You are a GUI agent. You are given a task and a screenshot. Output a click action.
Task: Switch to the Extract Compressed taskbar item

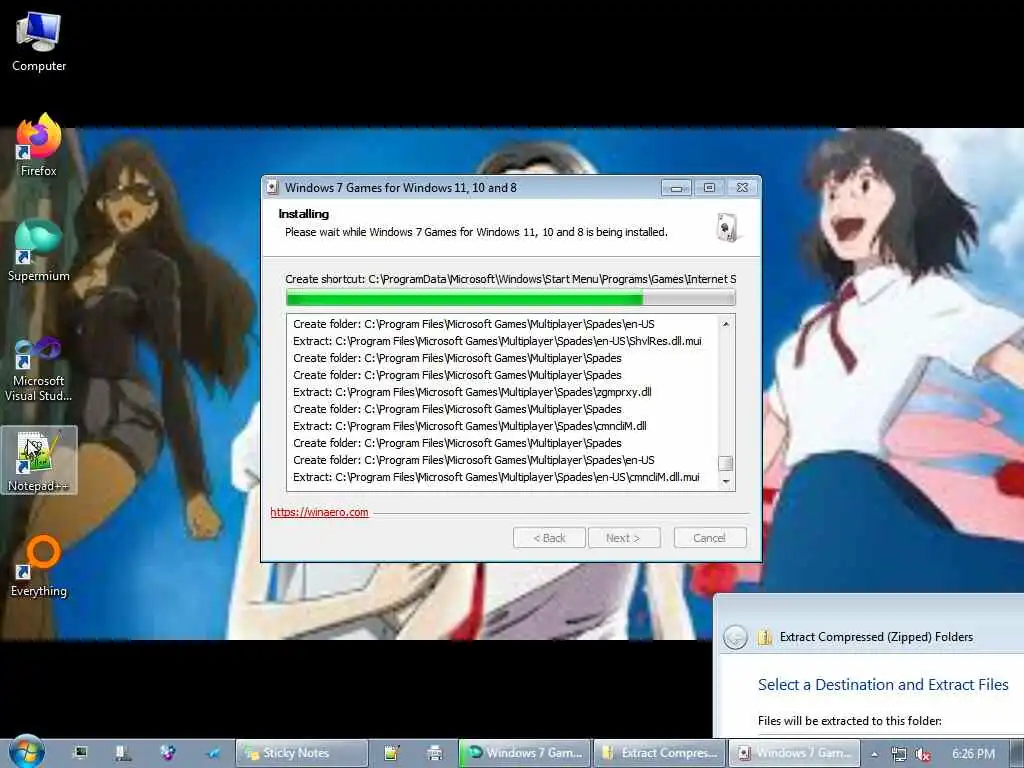660,753
